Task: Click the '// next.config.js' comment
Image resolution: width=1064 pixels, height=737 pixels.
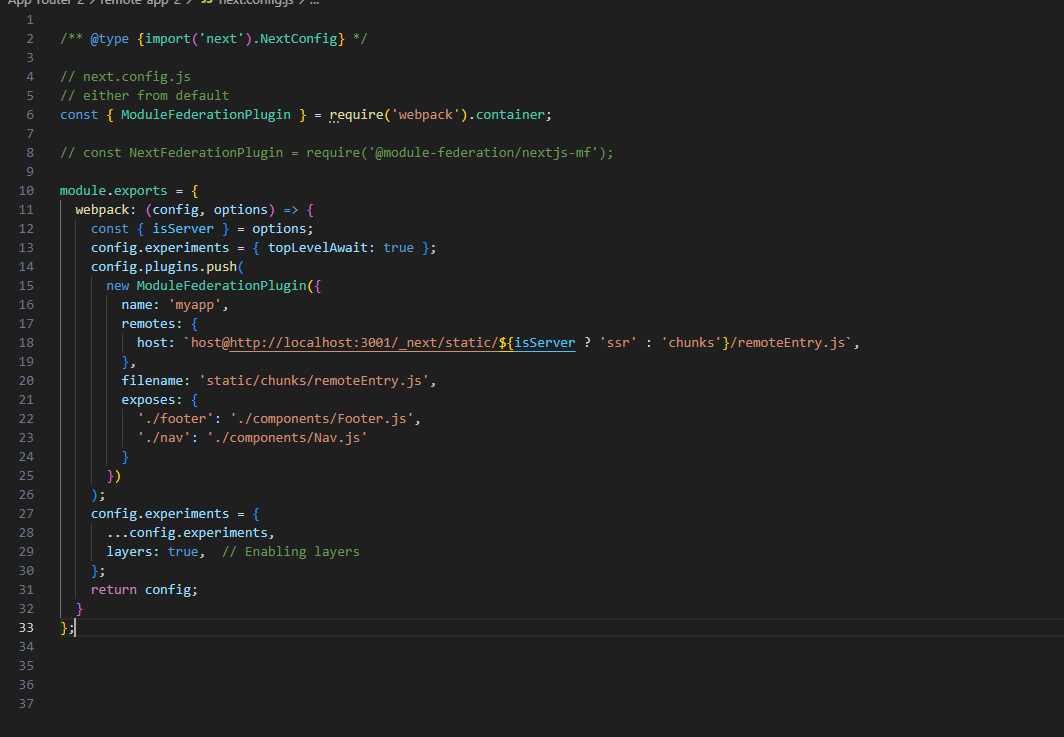Action: (x=126, y=77)
